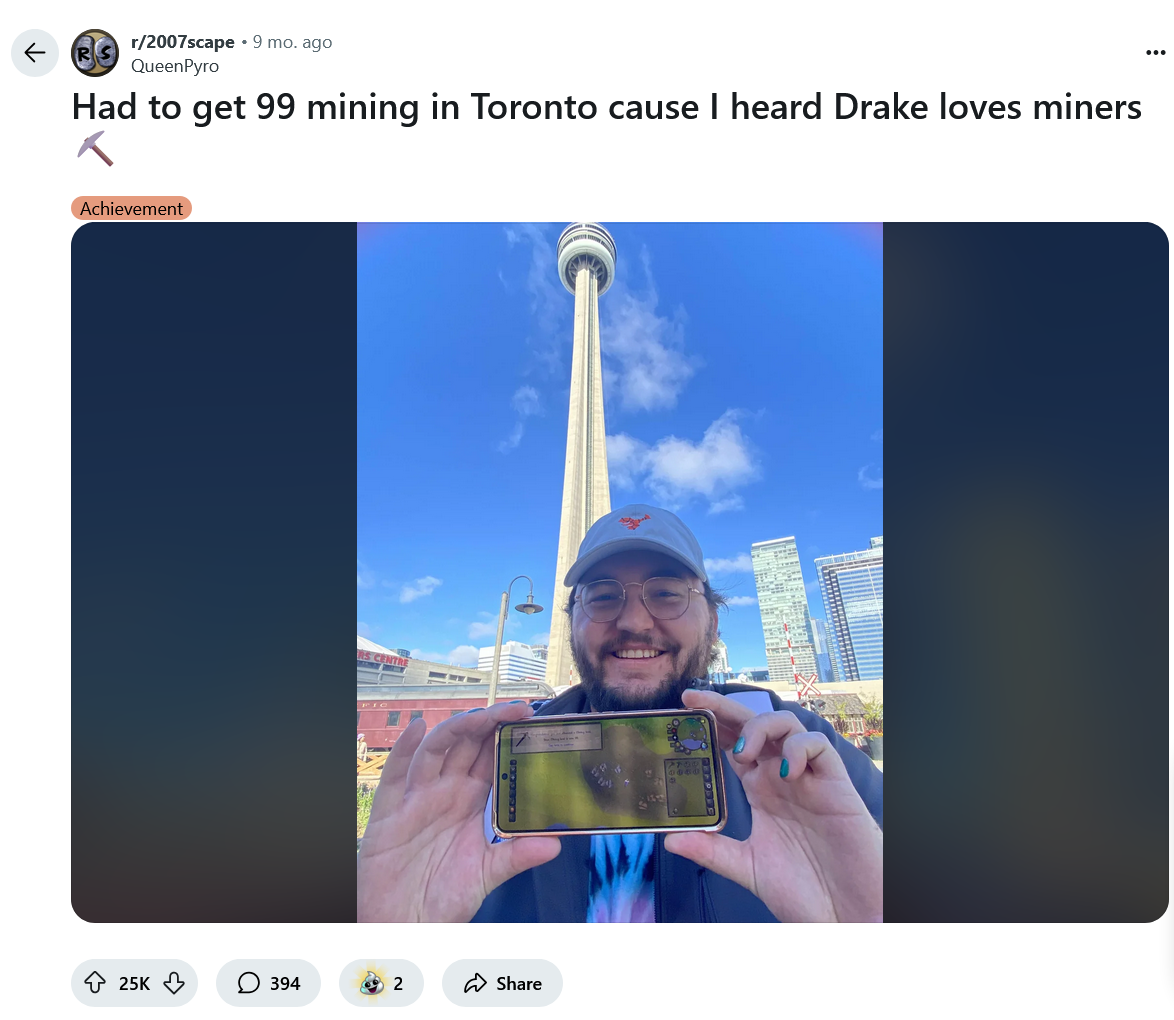Click the pickaxe emoji in title
The height and width of the screenshot is (1020, 1174).
(95, 148)
